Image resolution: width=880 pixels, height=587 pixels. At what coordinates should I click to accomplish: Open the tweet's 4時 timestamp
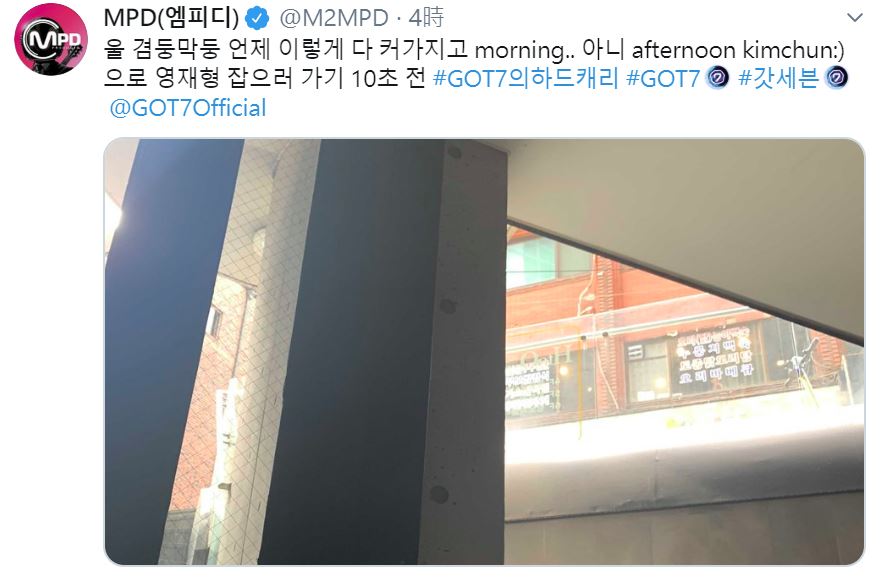[426, 18]
